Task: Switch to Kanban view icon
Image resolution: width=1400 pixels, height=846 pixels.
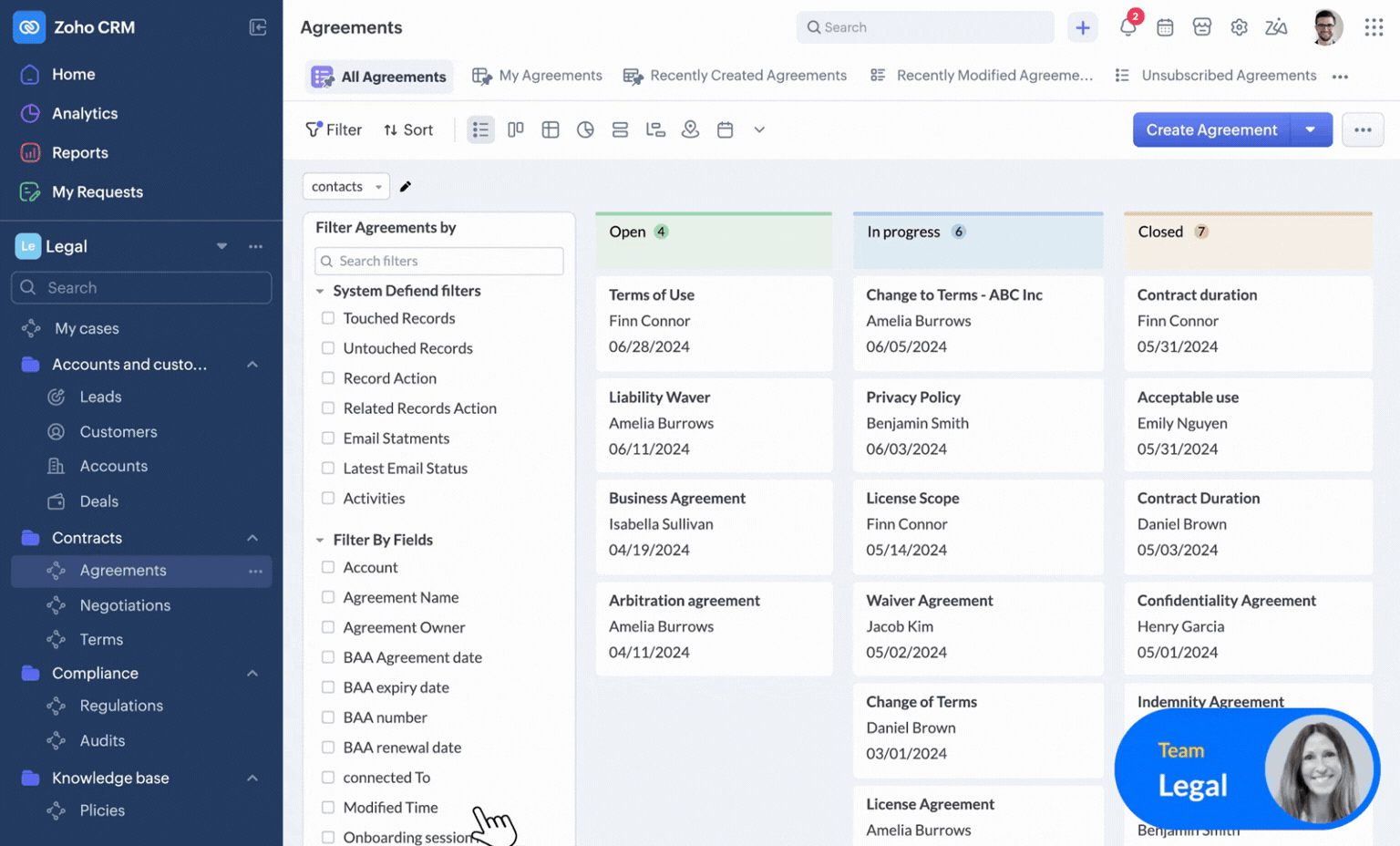Action: click(x=516, y=129)
